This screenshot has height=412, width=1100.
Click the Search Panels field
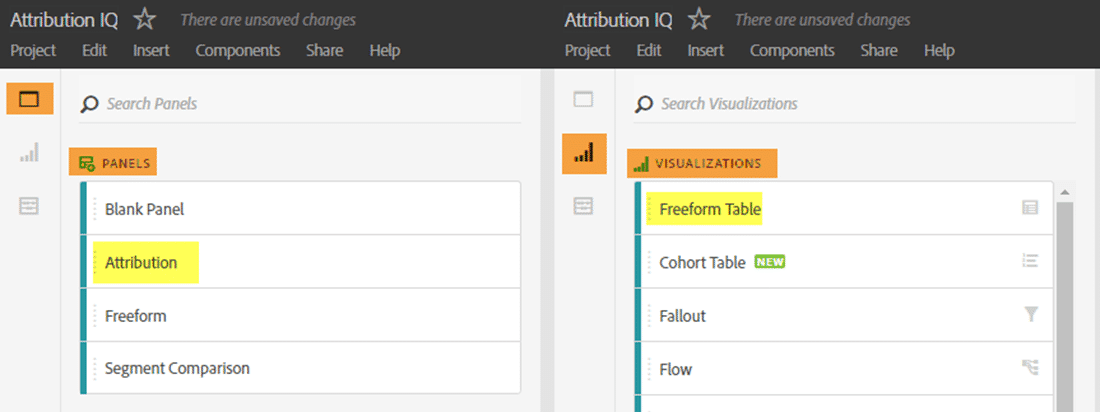tap(300, 104)
